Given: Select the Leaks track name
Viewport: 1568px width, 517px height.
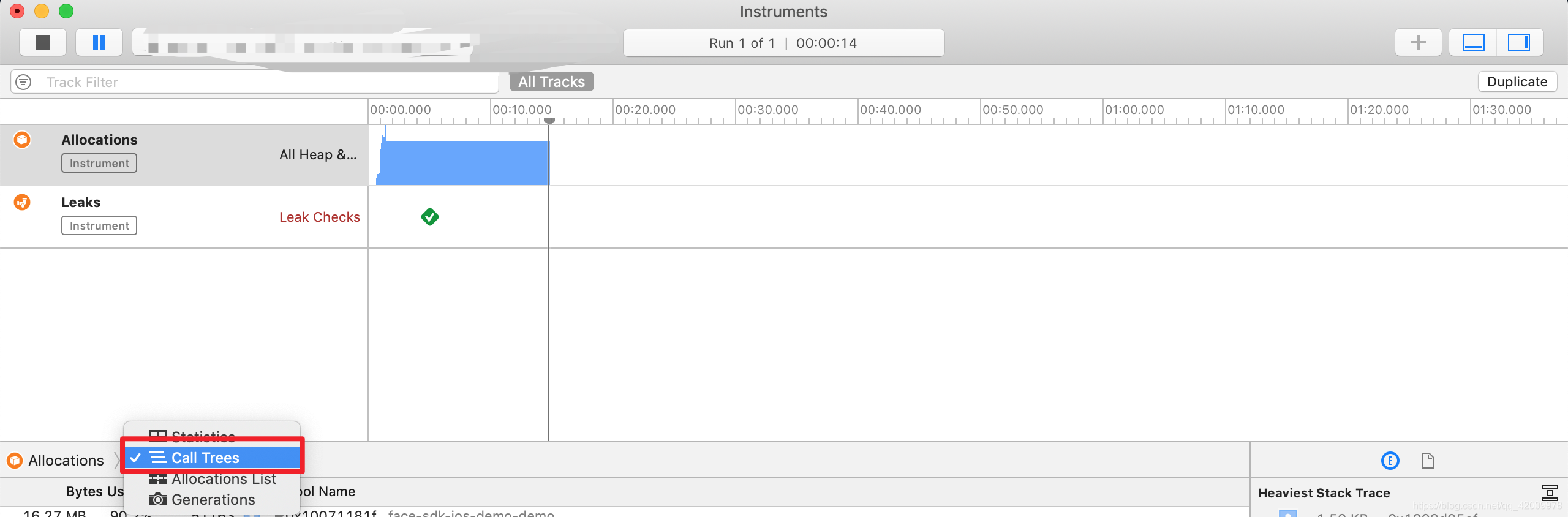Looking at the screenshot, I should pos(81,202).
